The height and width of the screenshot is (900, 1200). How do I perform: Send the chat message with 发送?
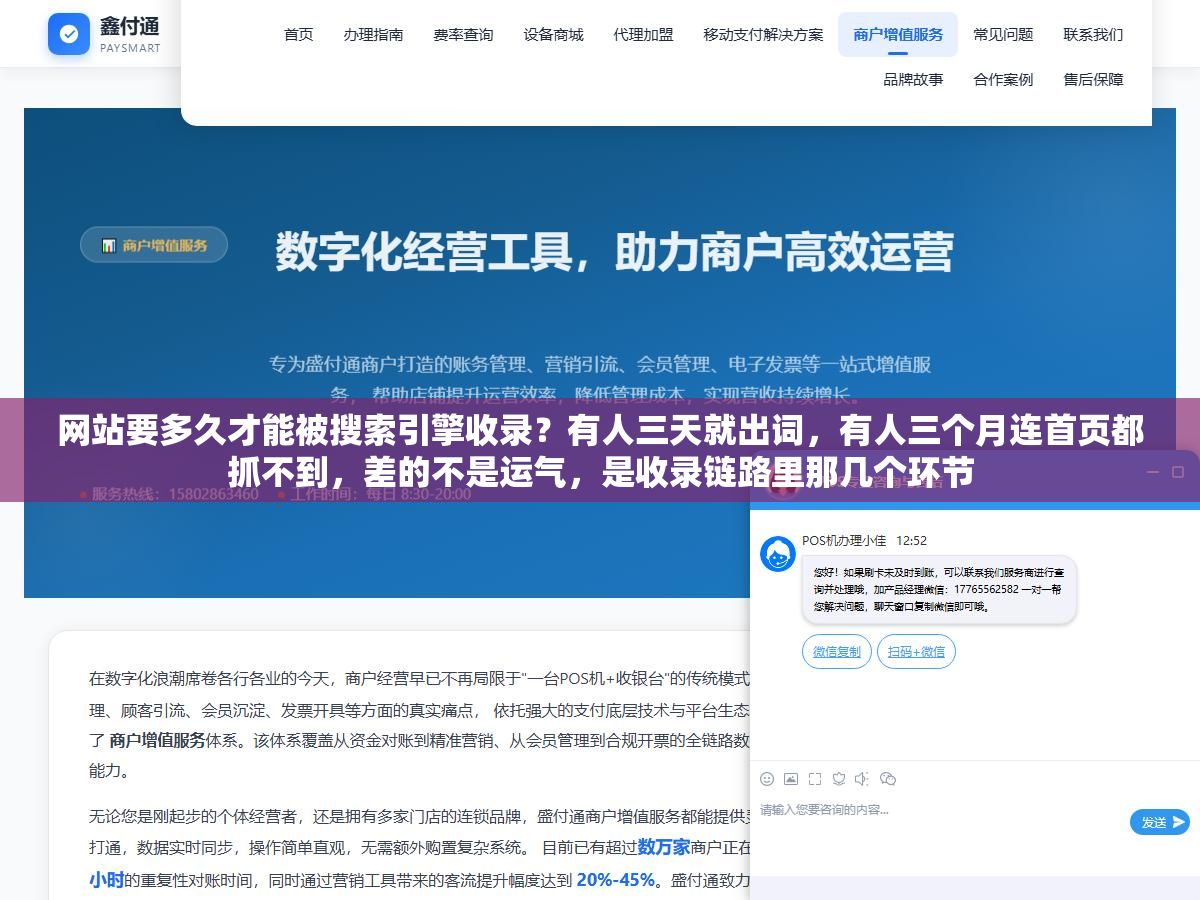coord(1160,822)
